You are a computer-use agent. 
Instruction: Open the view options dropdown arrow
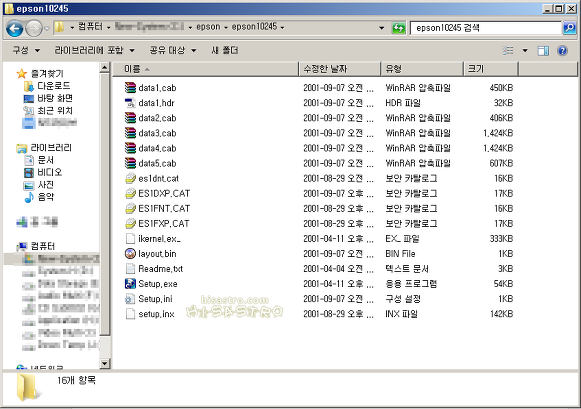[x=525, y=50]
